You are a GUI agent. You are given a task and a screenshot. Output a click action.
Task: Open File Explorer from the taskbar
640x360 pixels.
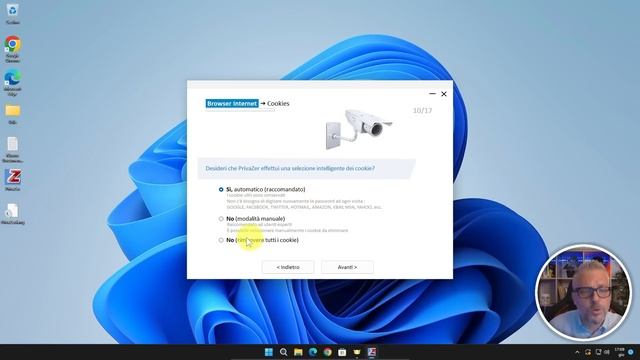pos(298,352)
